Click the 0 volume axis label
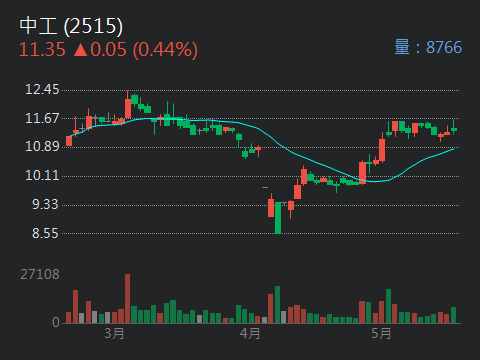480x360 pixels. [x=56, y=322]
